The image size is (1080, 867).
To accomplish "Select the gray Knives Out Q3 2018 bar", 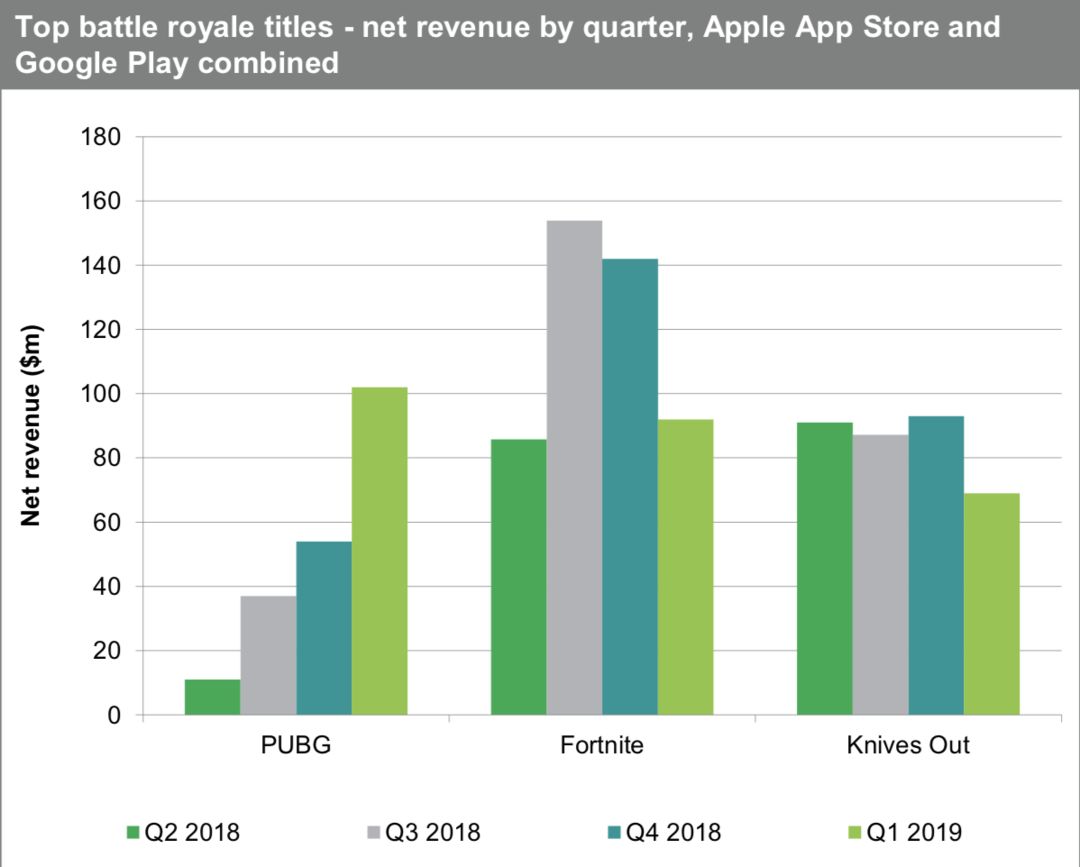I will (x=881, y=575).
